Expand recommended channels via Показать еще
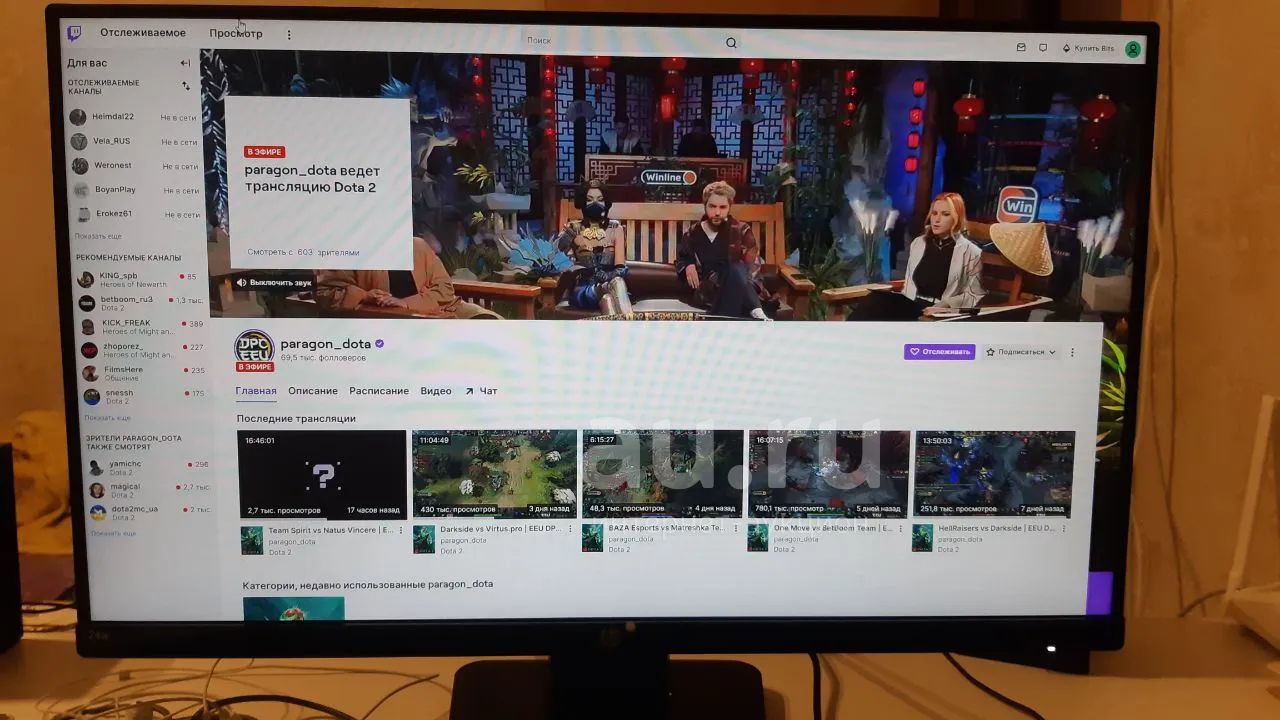The width and height of the screenshot is (1280, 720). pyautogui.click(x=107, y=418)
